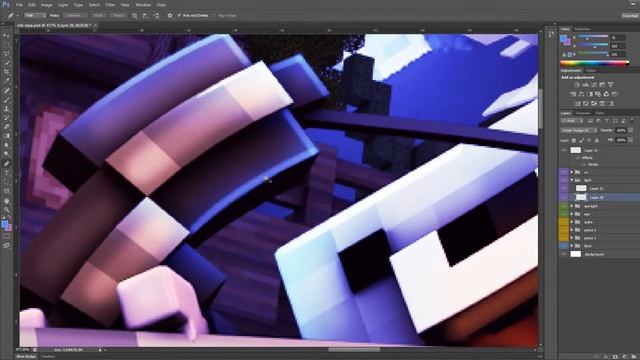This screenshot has width=640, height=360.
Task: Open the Image menu
Action: 47,5
